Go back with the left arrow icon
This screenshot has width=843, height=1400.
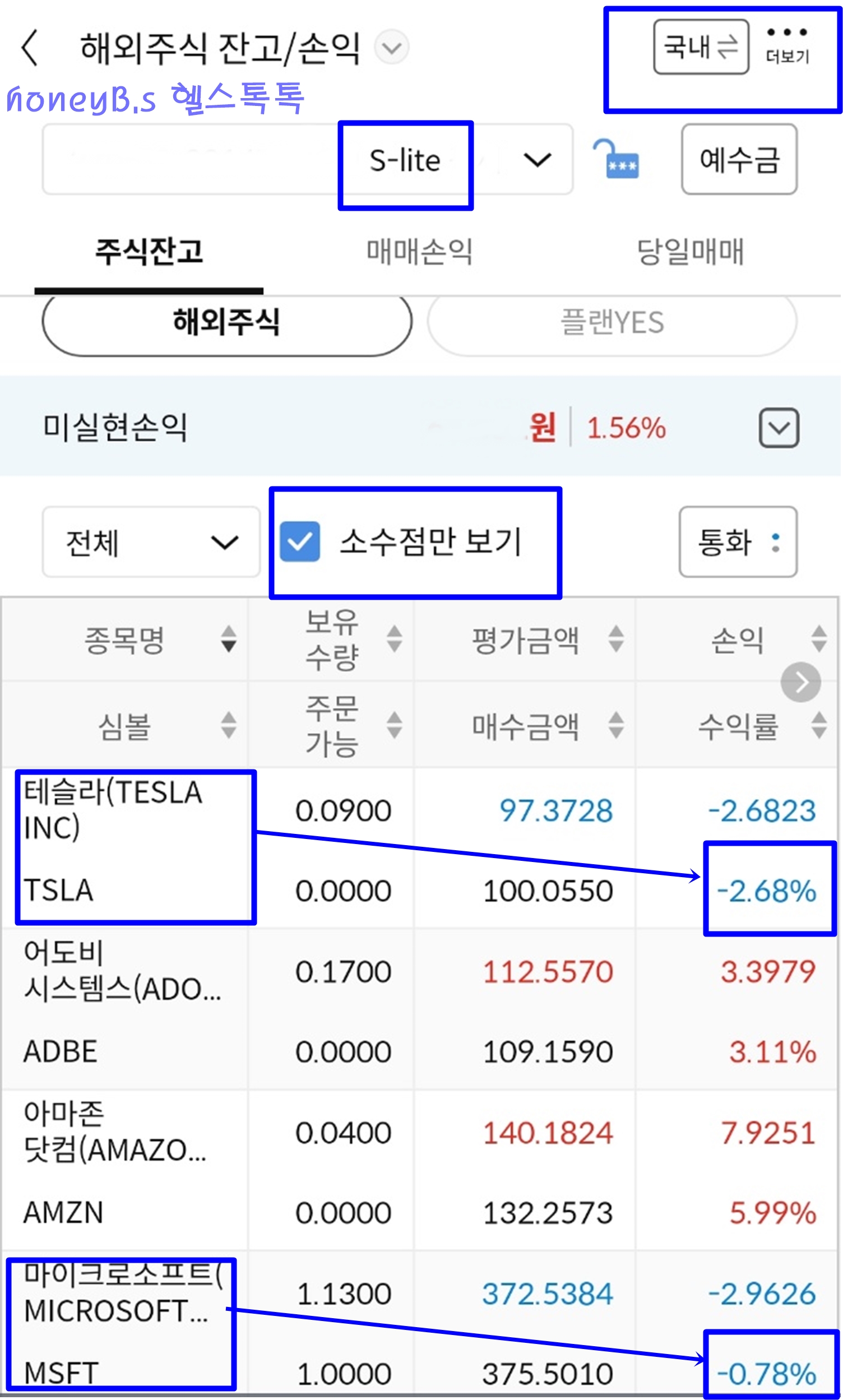coord(30,48)
